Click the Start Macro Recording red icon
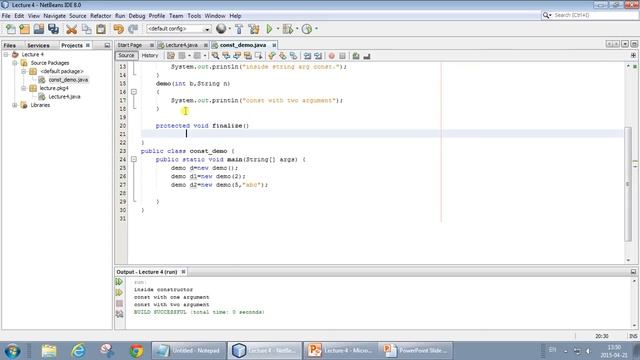 [332, 56]
